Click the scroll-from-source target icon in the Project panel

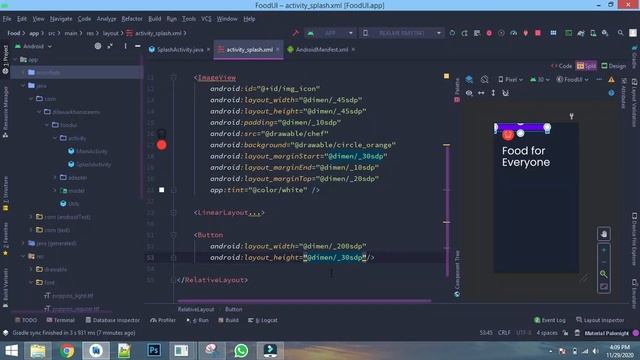[x=98, y=46]
